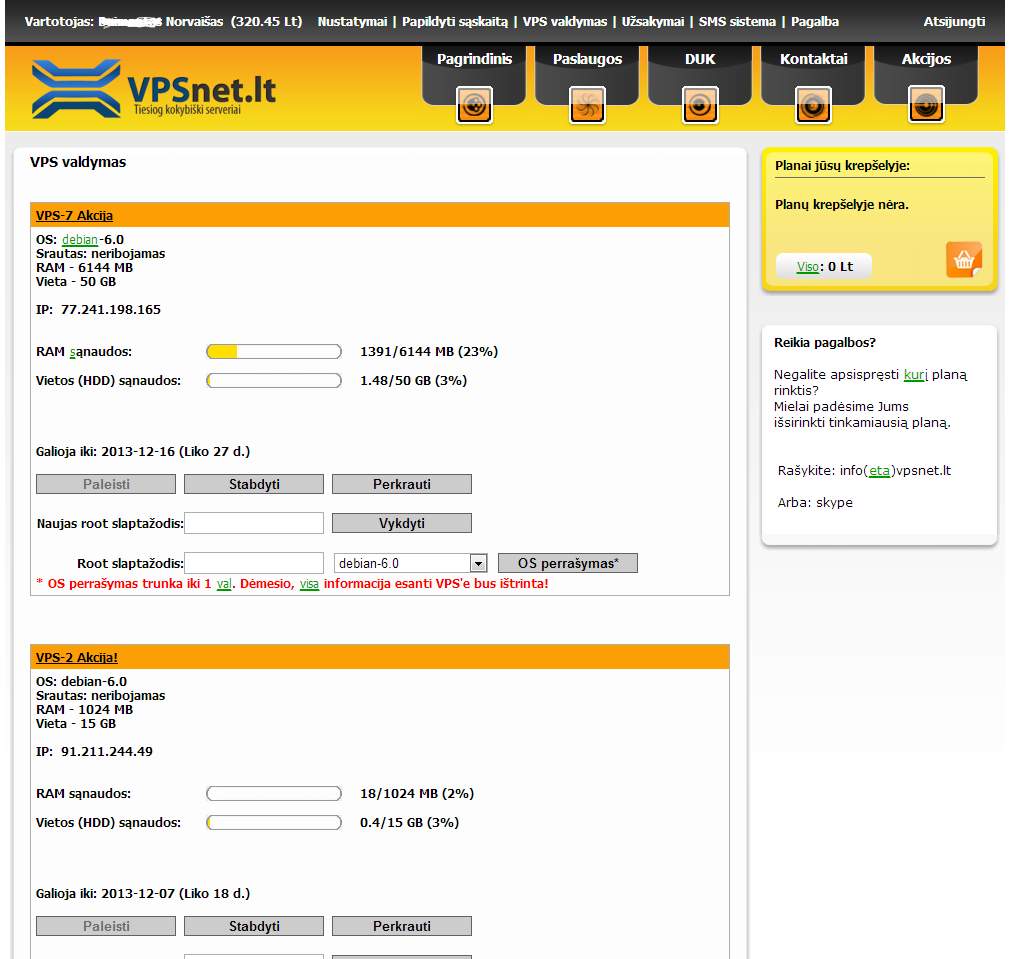Click the VPSnet.lt logo
Image resolution: width=1021 pixels, height=959 pixels.
[x=153, y=89]
